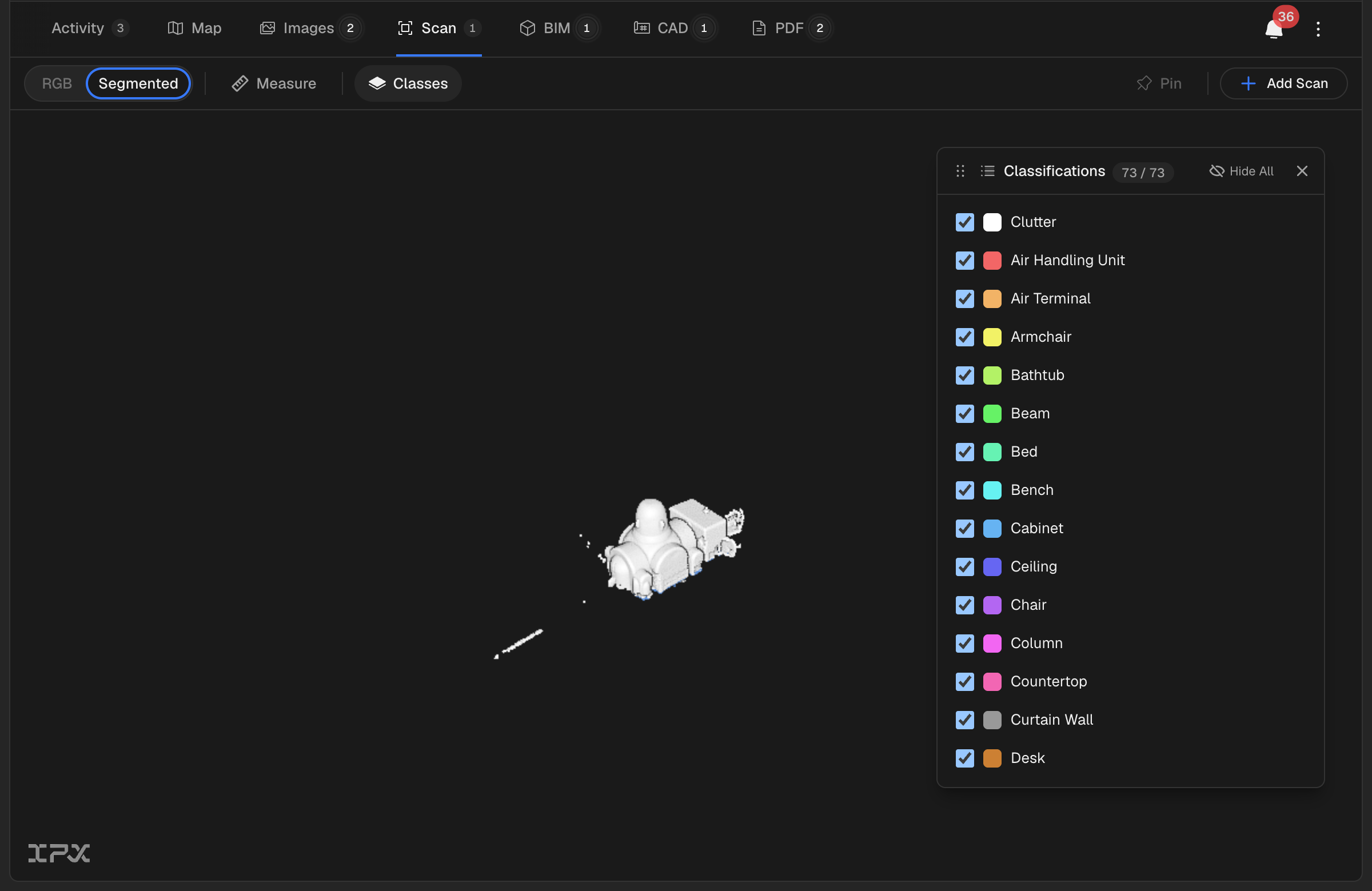Click the Ceiling class label
This screenshot has height=891, width=1372.
coord(1034,567)
